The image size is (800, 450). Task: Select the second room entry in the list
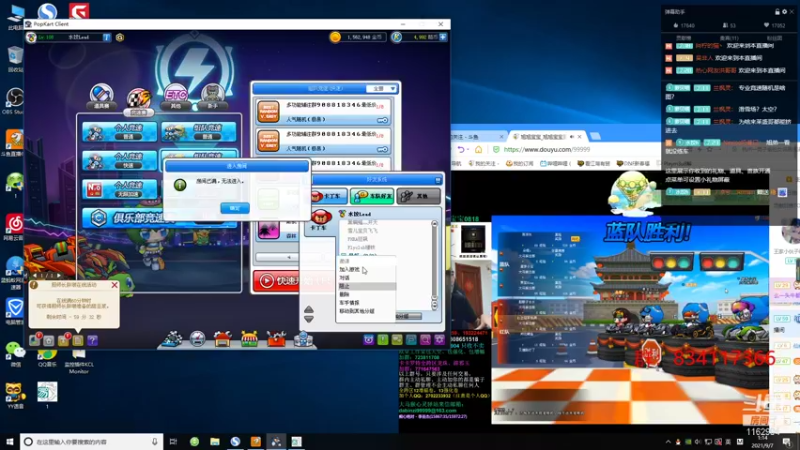tap(322, 141)
